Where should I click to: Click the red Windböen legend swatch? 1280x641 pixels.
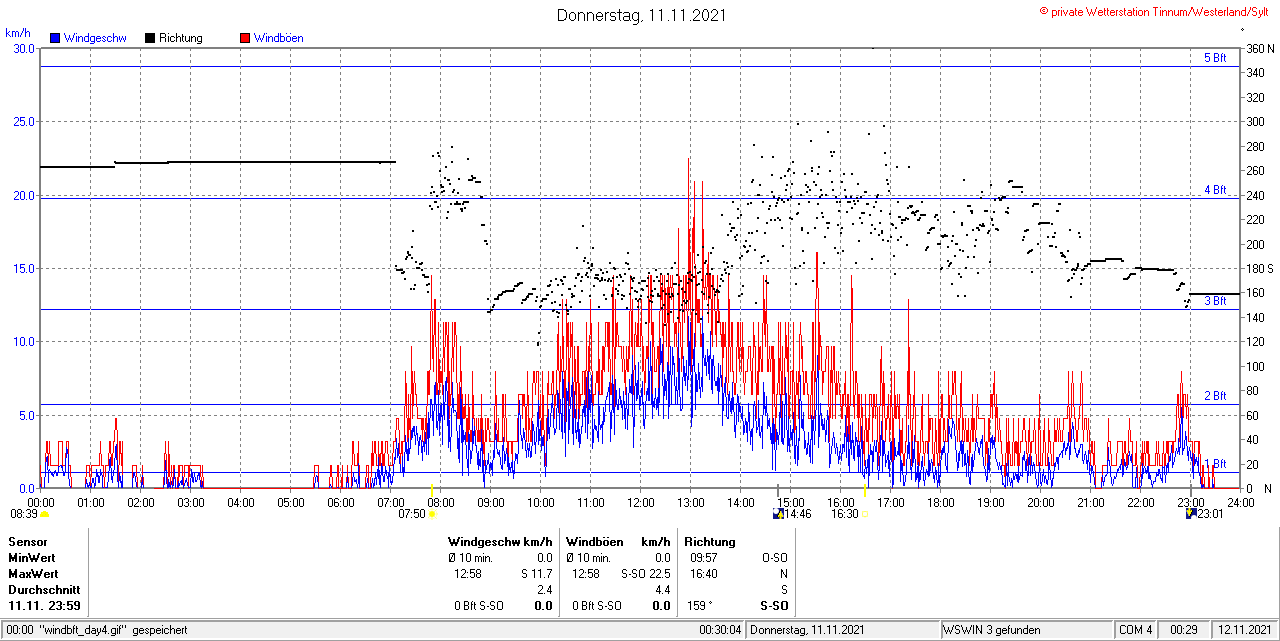[245, 38]
